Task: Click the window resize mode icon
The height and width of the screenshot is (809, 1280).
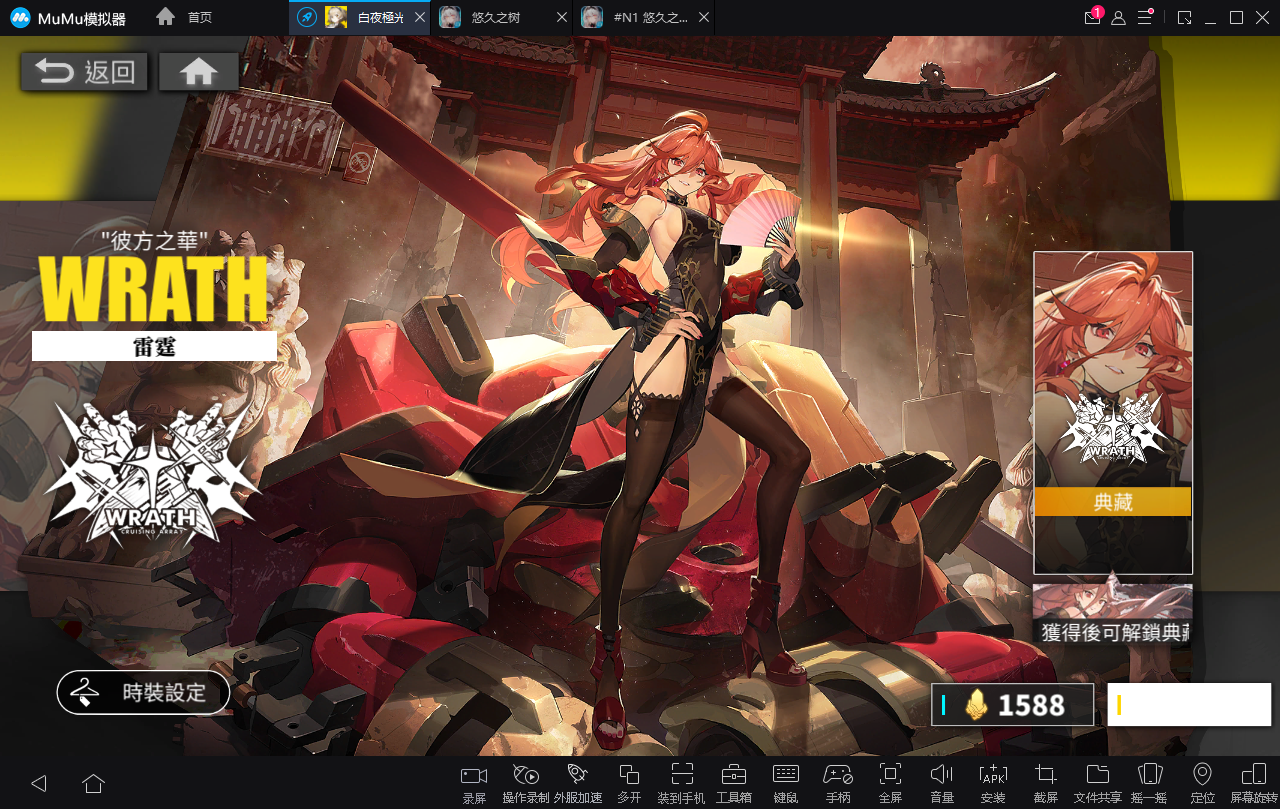Action: pyautogui.click(x=1185, y=18)
